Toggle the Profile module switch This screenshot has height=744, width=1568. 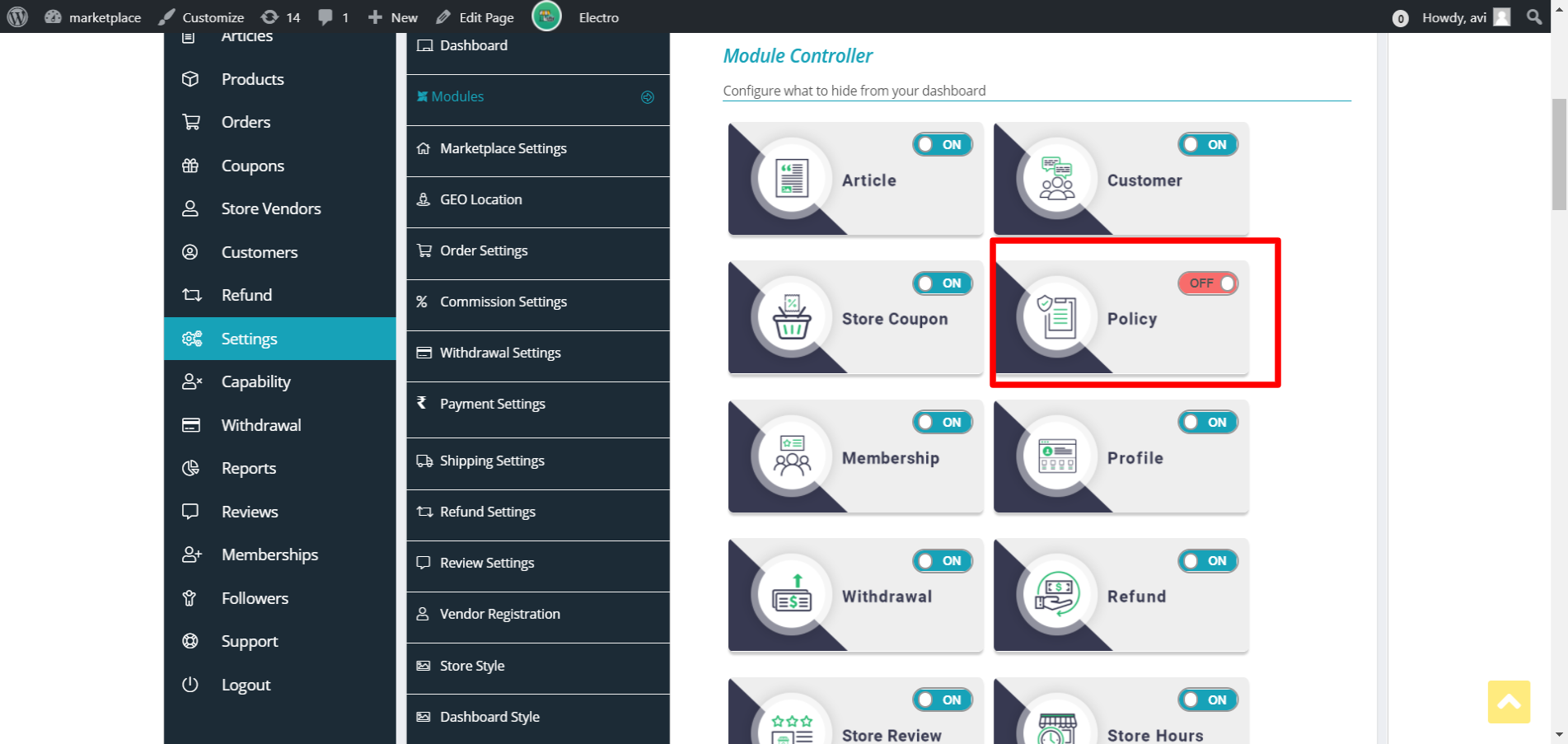pos(1208,422)
